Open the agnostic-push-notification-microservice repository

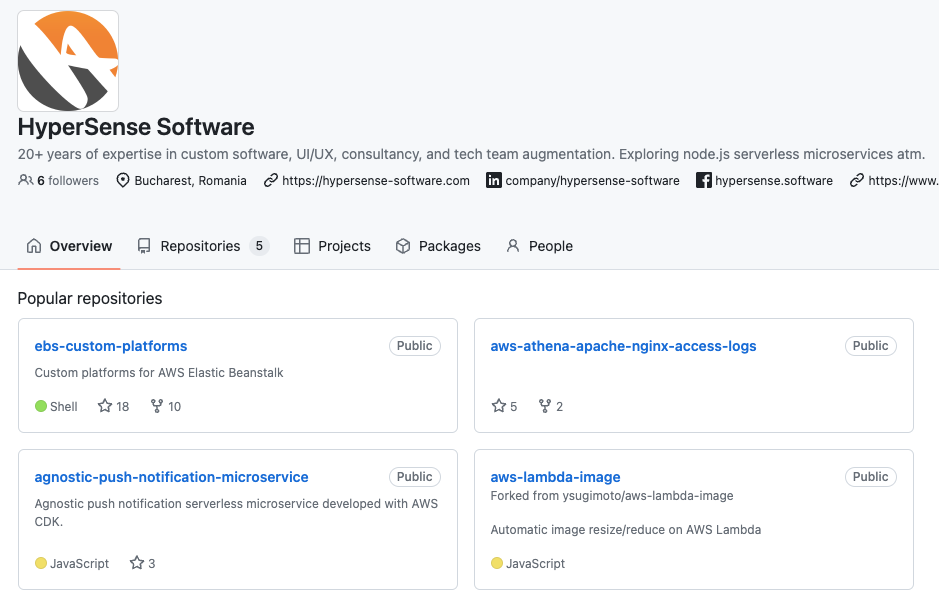[171, 477]
